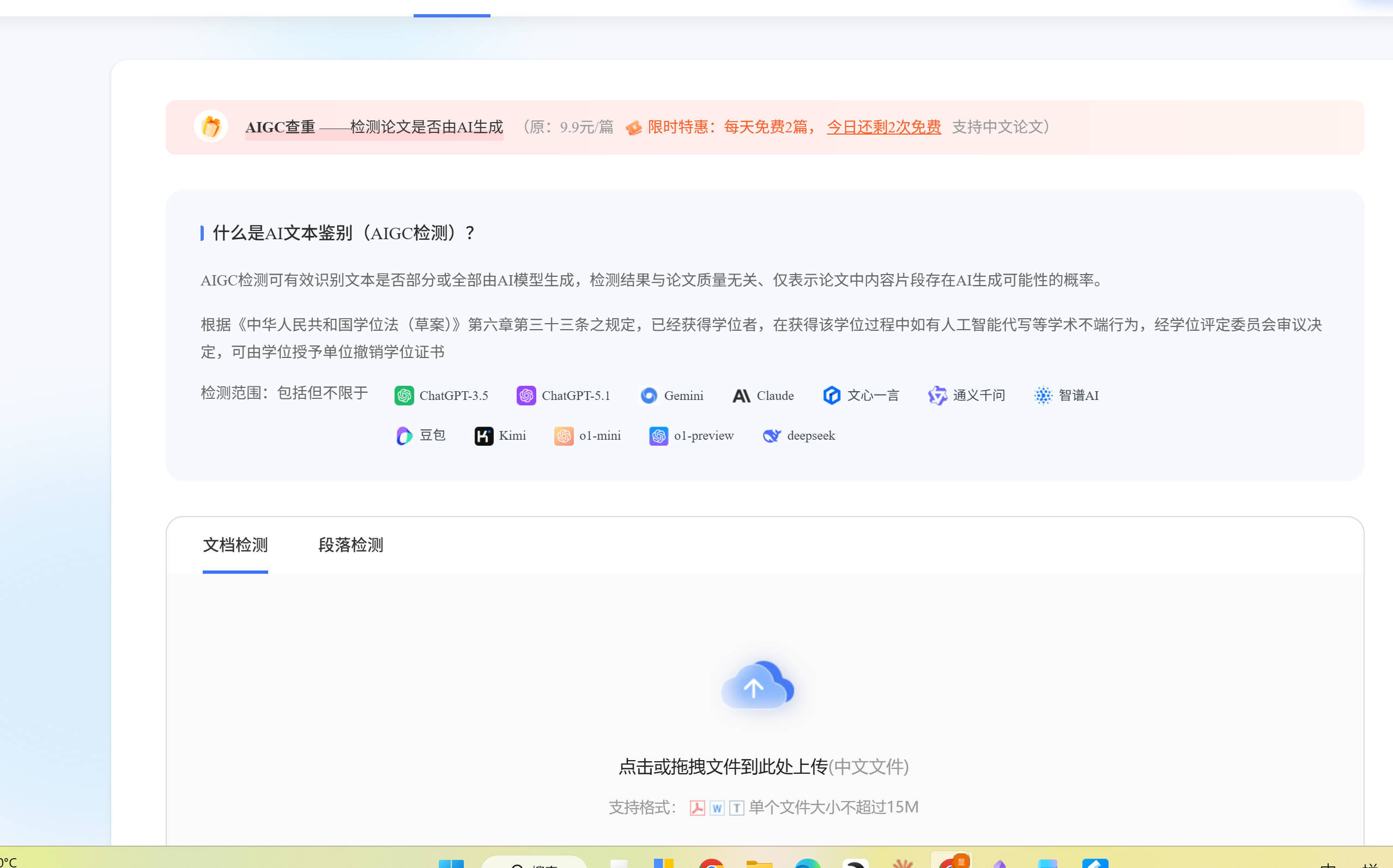Open the 今日还剩2次免费 link
The height and width of the screenshot is (868, 1393).
883,127
